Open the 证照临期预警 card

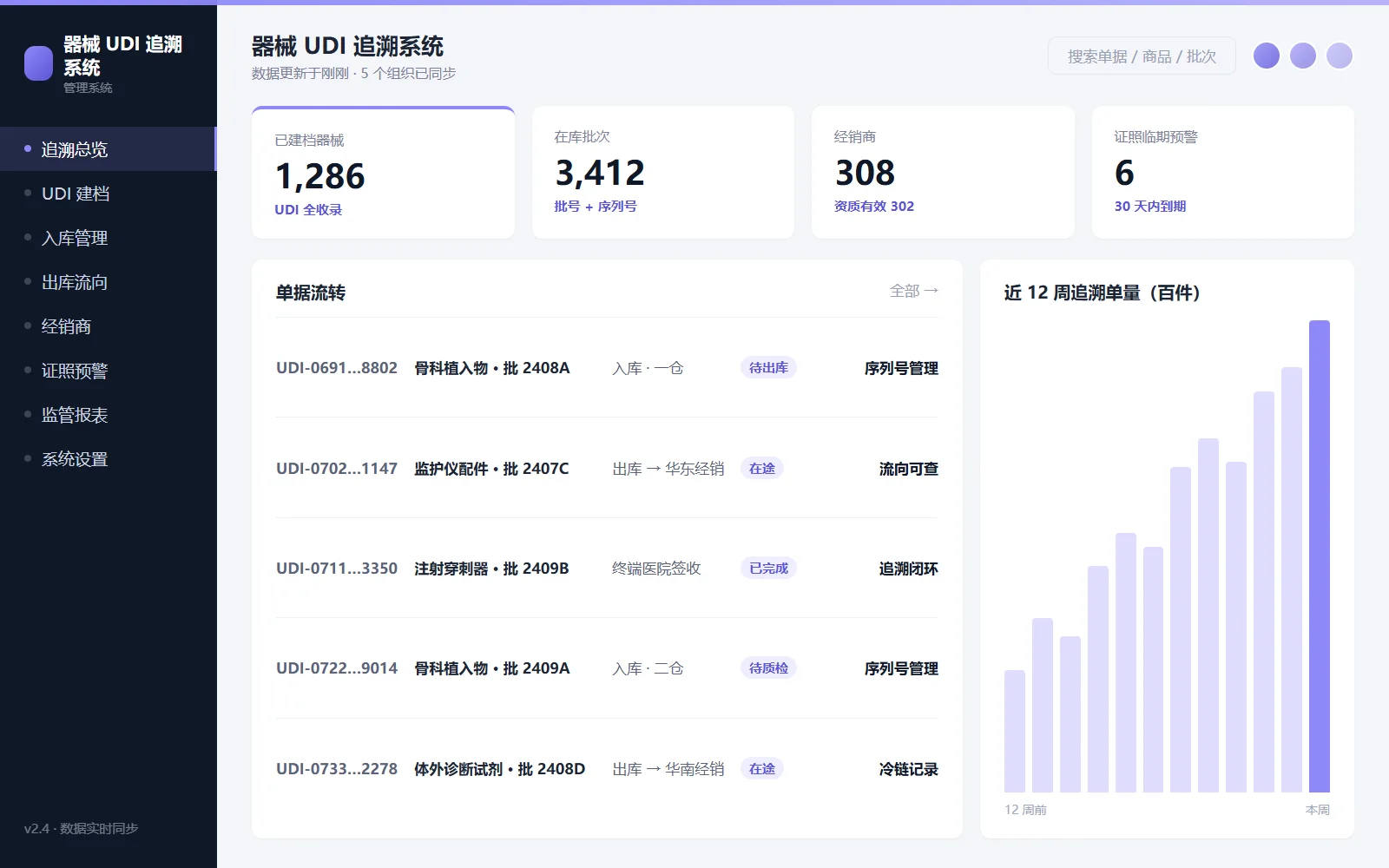1223,173
